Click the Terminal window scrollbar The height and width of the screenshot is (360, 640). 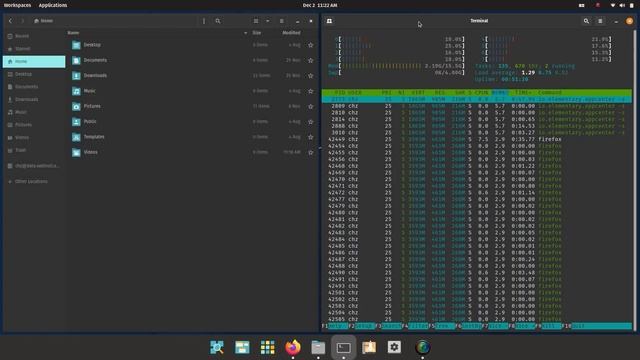coord(635,180)
